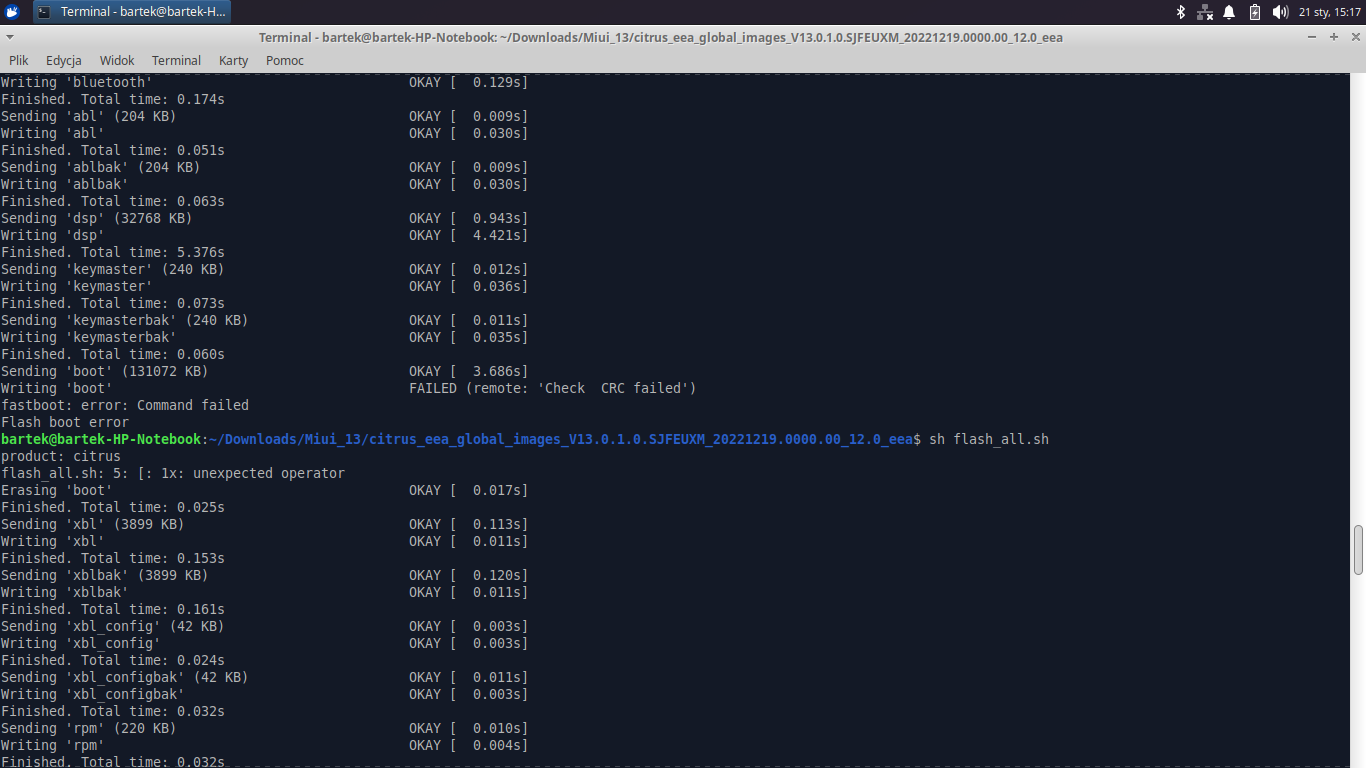Screen dimensions: 1366x768
Task: Click the volume speaker icon
Action: click(x=1280, y=12)
